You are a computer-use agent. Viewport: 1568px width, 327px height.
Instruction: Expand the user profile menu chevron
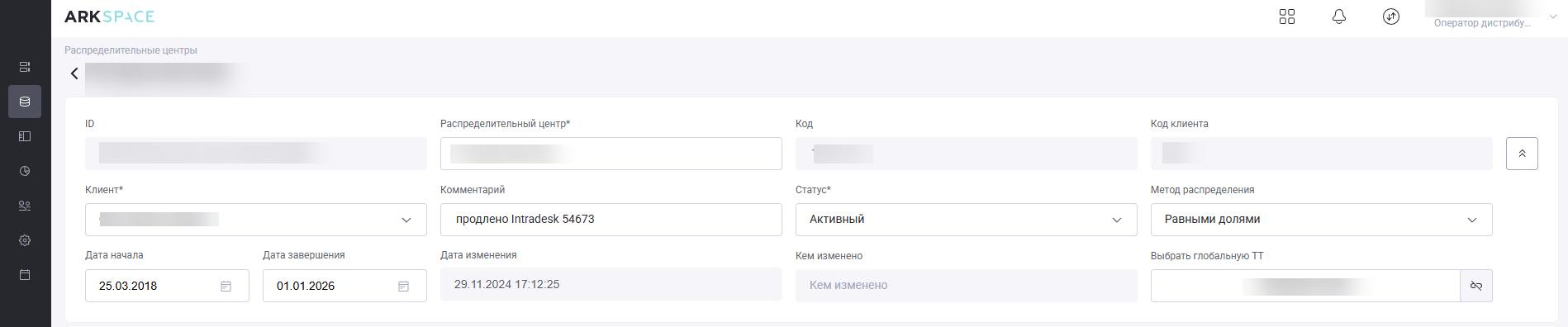[x=1553, y=17]
